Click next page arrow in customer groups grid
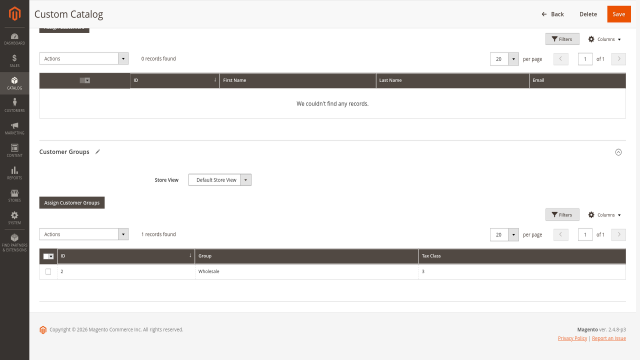The image size is (640, 360). point(618,235)
